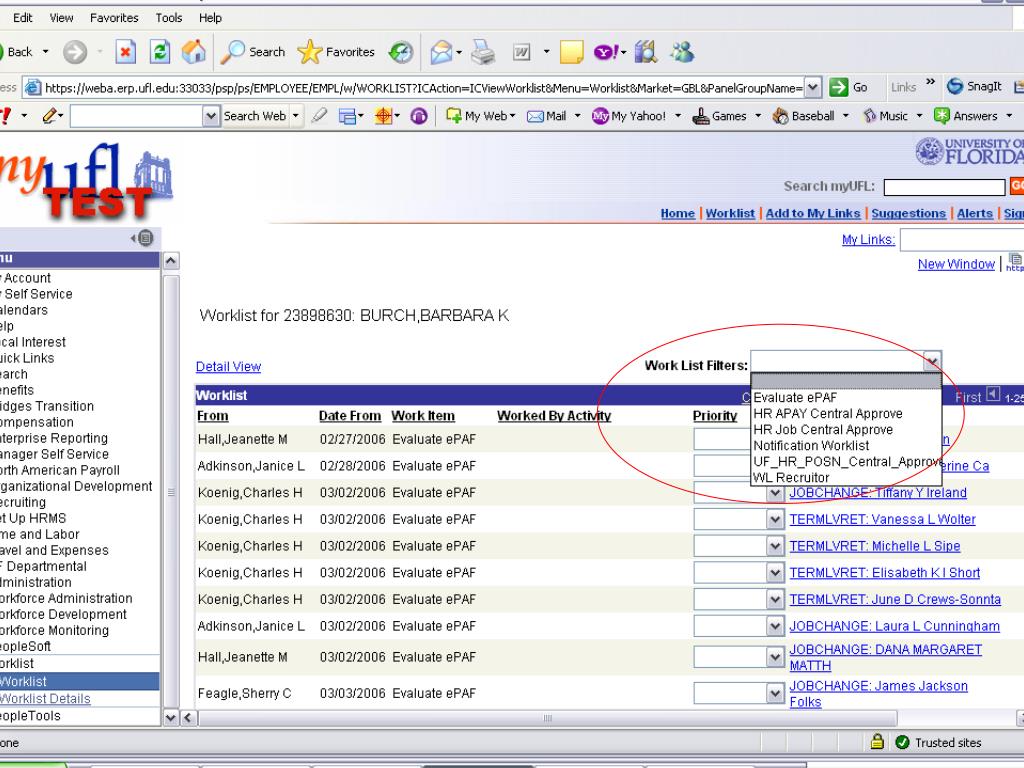Open Music toolbar button
The width and height of the screenshot is (1024, 768).
[x=886, y=116]
